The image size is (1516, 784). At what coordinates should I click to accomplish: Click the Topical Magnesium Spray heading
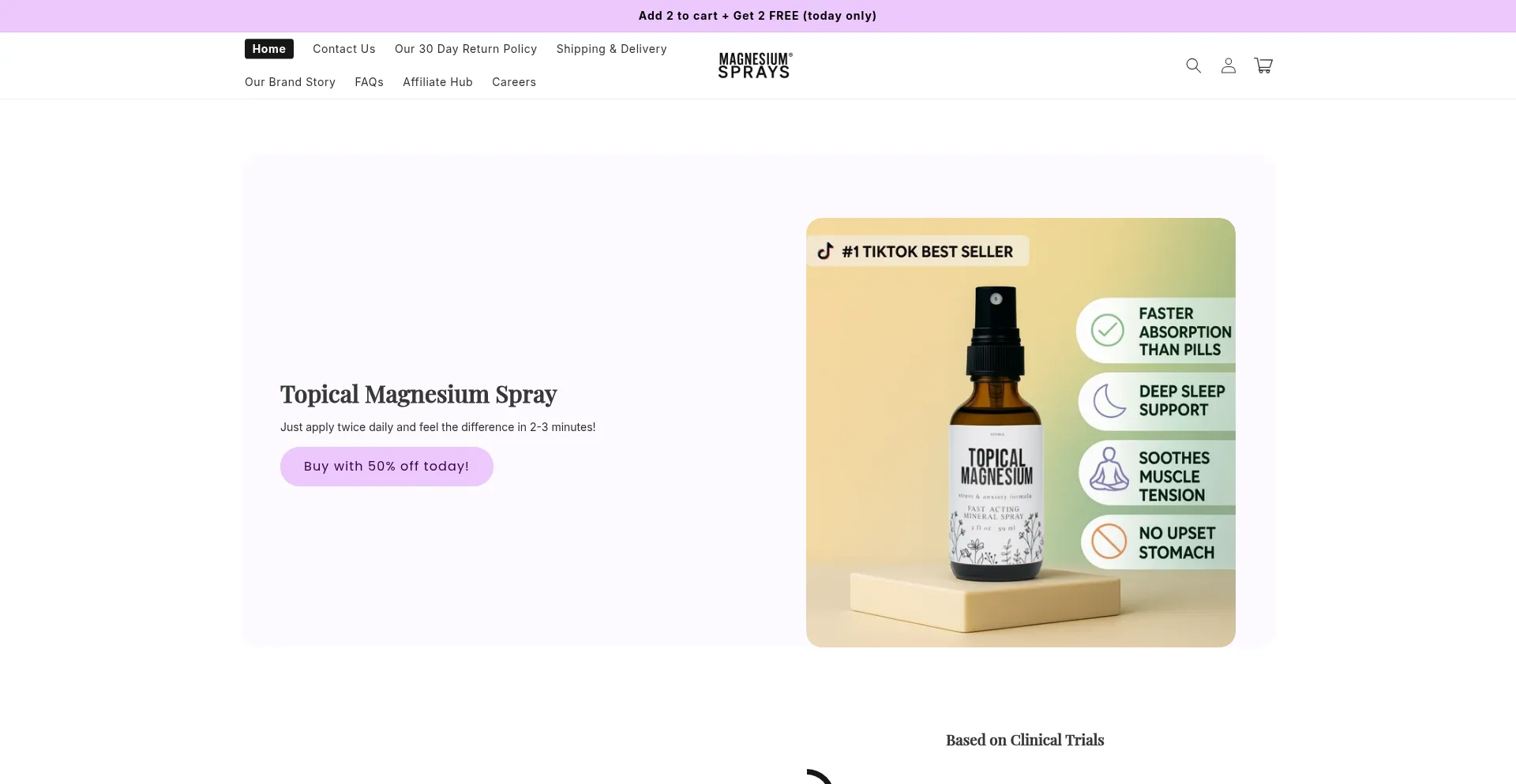(418, 394)
